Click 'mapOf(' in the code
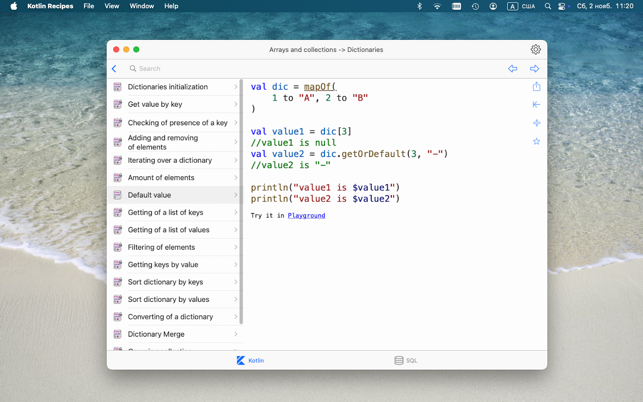 (x=320, y=87)
